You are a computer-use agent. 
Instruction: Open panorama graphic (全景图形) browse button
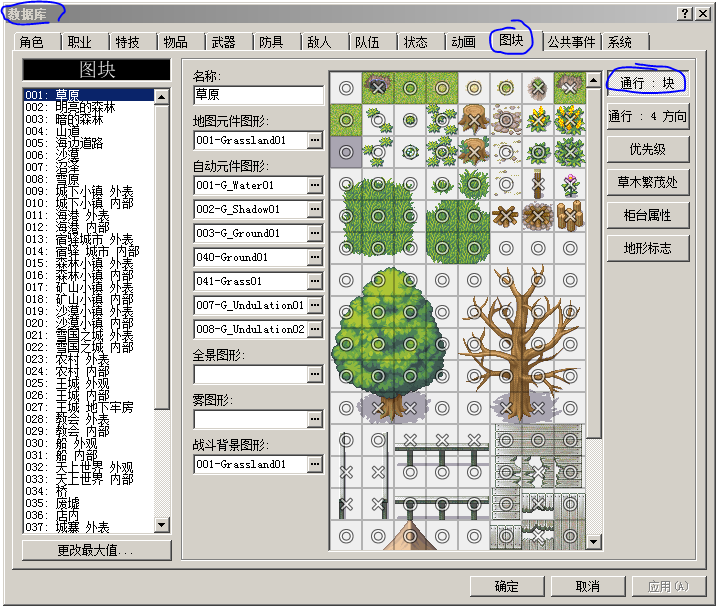point(315,374)
